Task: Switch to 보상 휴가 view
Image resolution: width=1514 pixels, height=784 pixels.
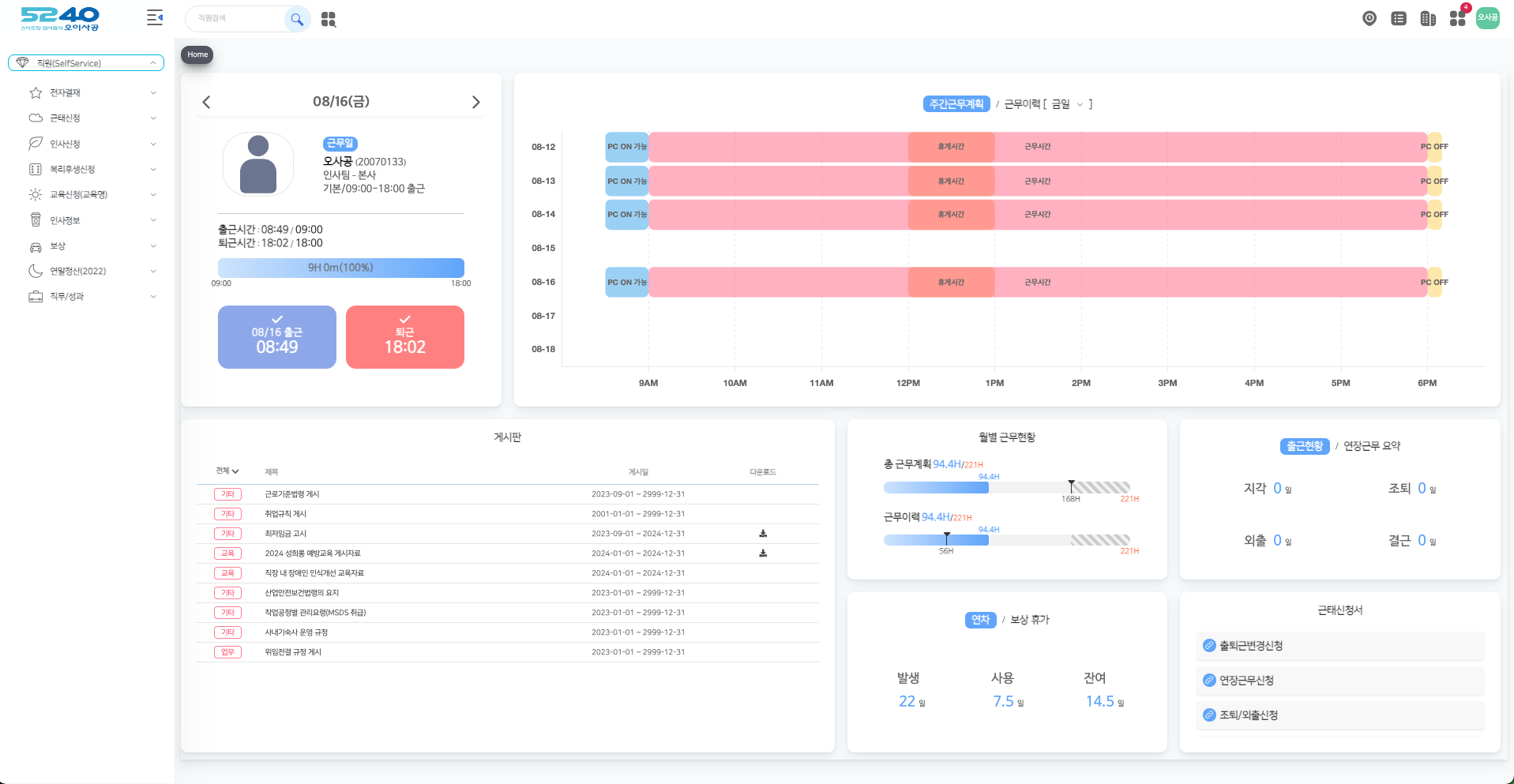Action: (1030, 620)
